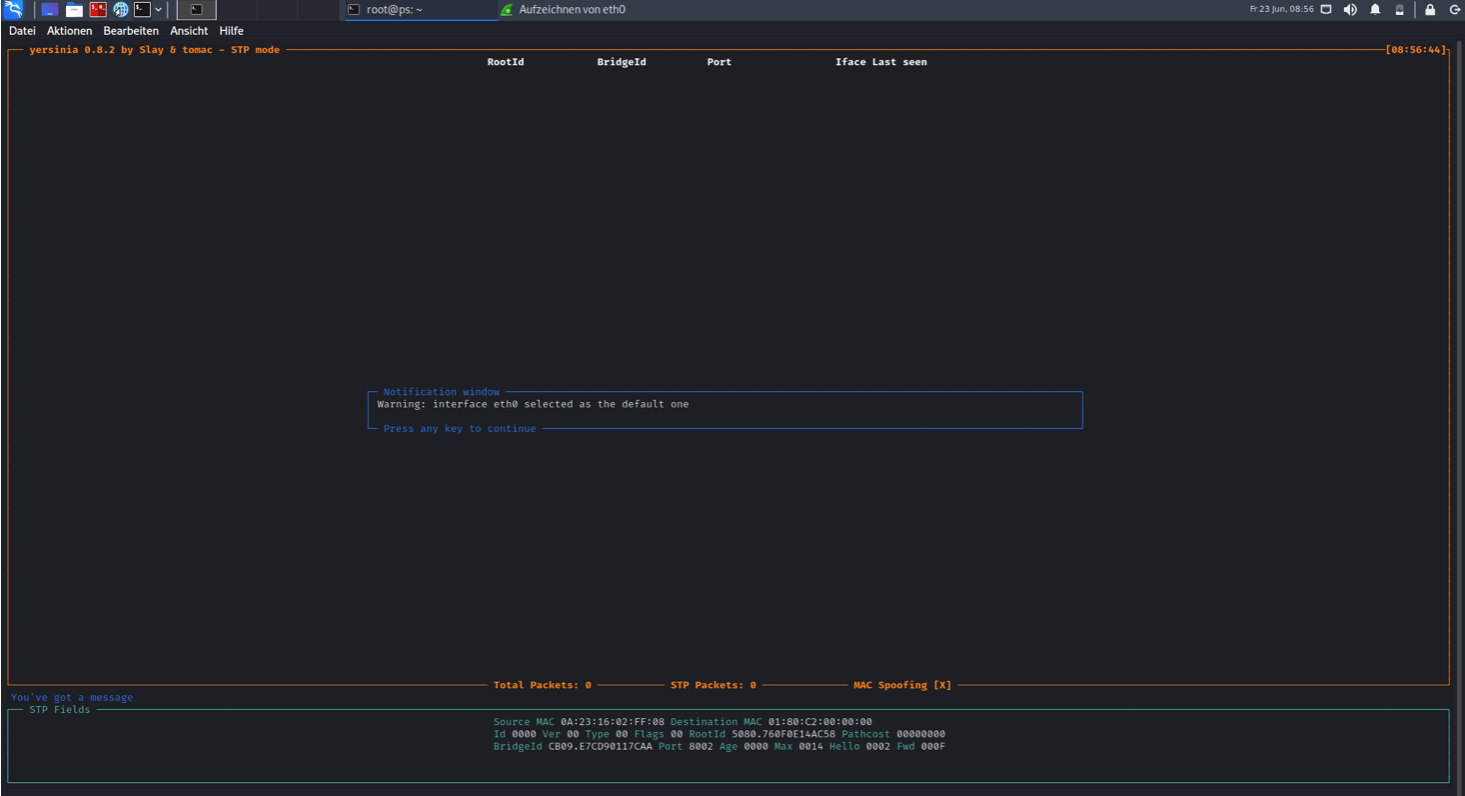Open the red root terminal launcher icon
1465x796 pixels.
point(98,10)
